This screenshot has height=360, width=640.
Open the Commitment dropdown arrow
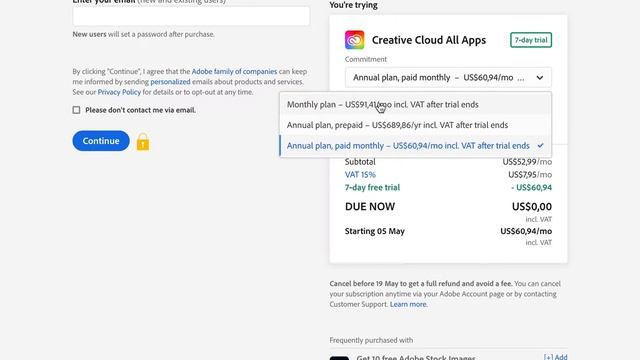pos(540,78)
